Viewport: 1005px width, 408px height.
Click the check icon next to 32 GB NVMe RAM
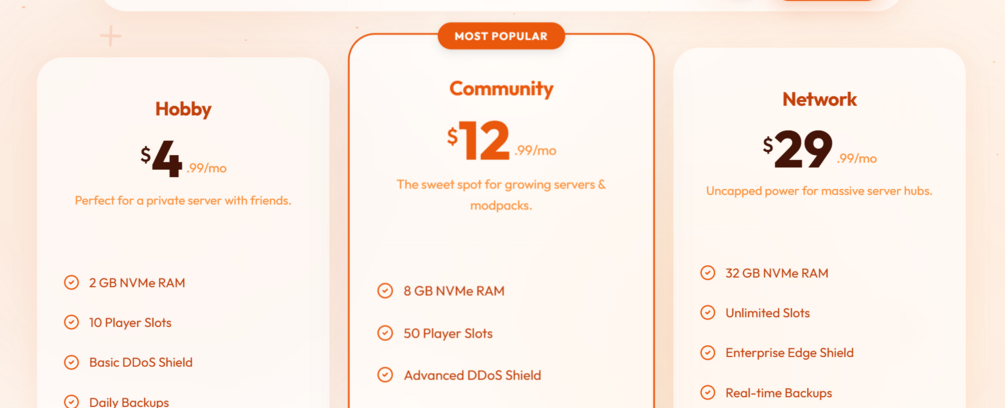coord(707,273)
